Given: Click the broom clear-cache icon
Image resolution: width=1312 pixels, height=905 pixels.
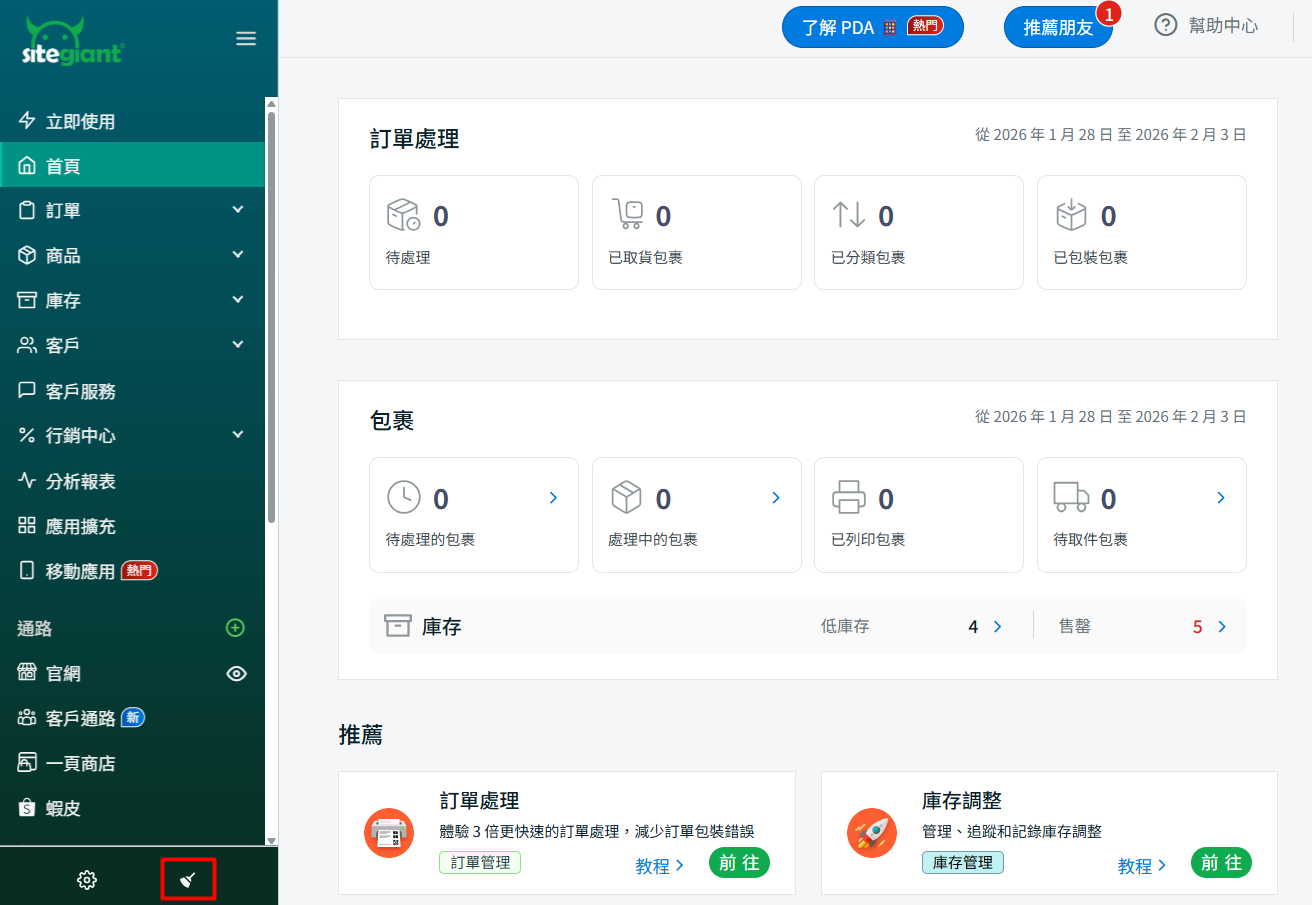Looking at the screenshot, I should click(188, 880).
